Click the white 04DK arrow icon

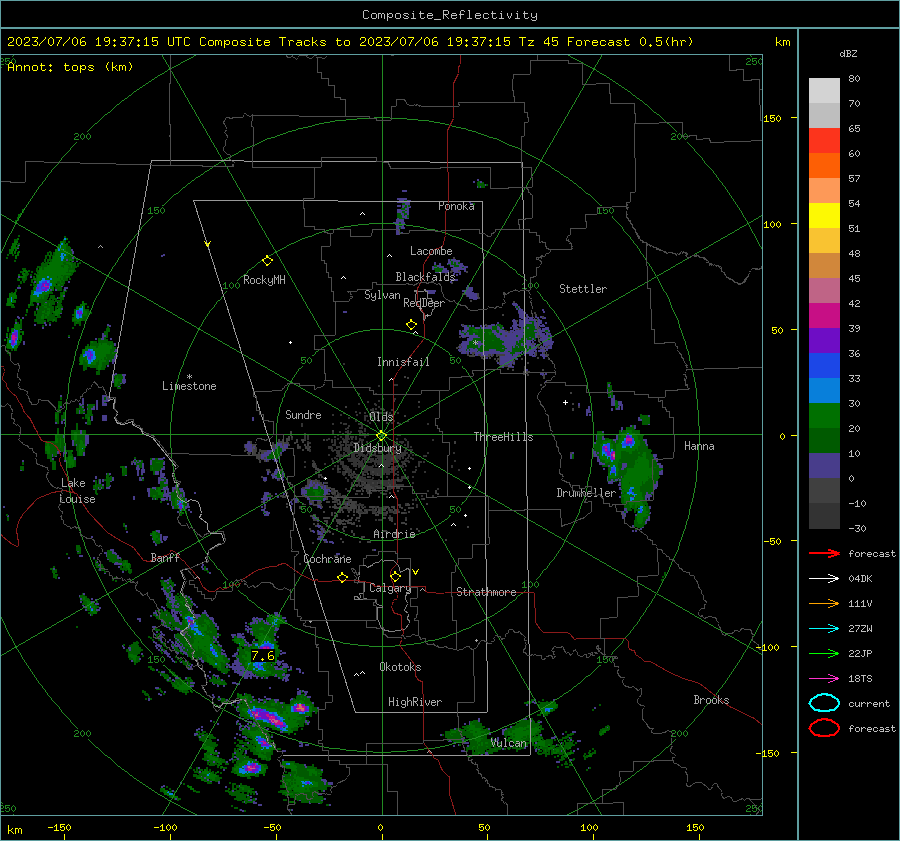click(x=824, y=578)
